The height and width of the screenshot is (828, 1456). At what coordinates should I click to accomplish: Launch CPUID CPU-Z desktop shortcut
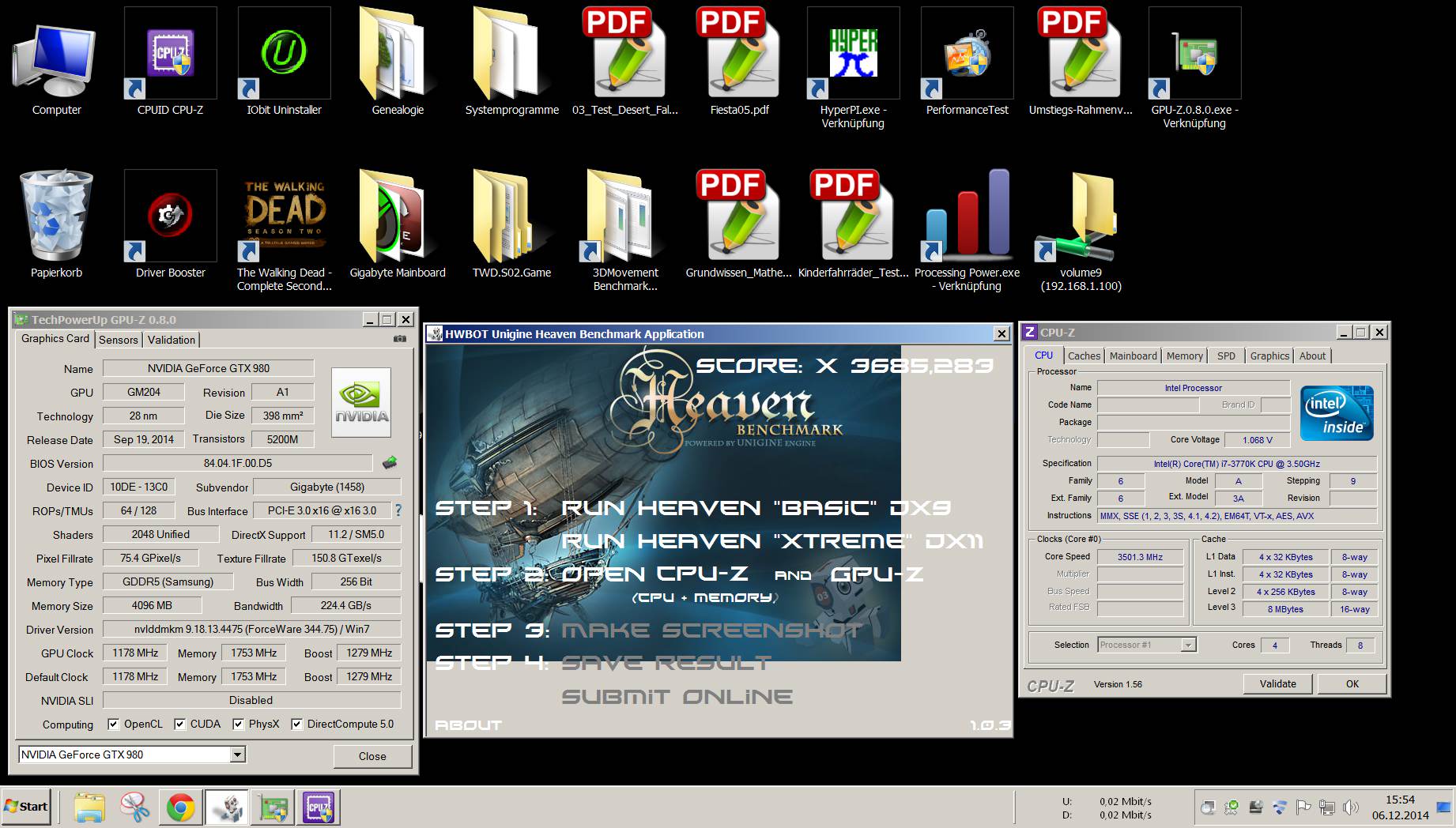170,62
